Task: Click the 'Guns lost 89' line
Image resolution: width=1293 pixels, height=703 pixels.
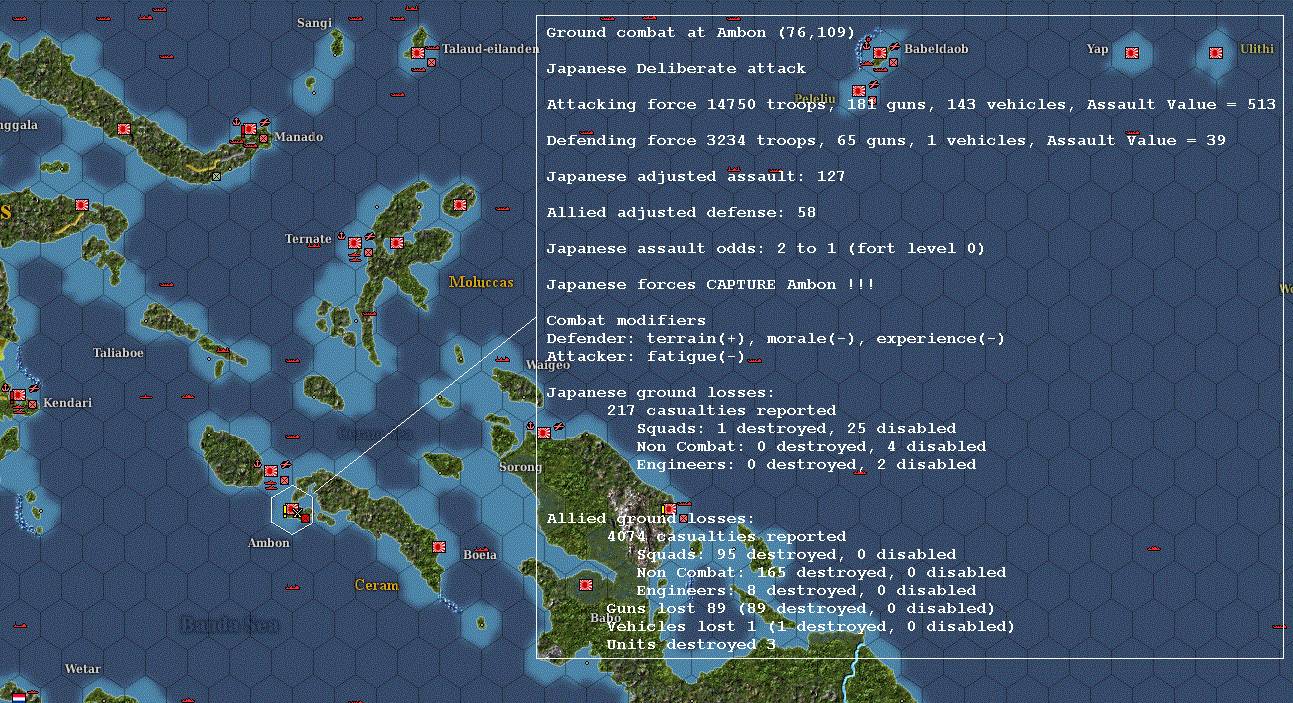Action: [801, 609]
